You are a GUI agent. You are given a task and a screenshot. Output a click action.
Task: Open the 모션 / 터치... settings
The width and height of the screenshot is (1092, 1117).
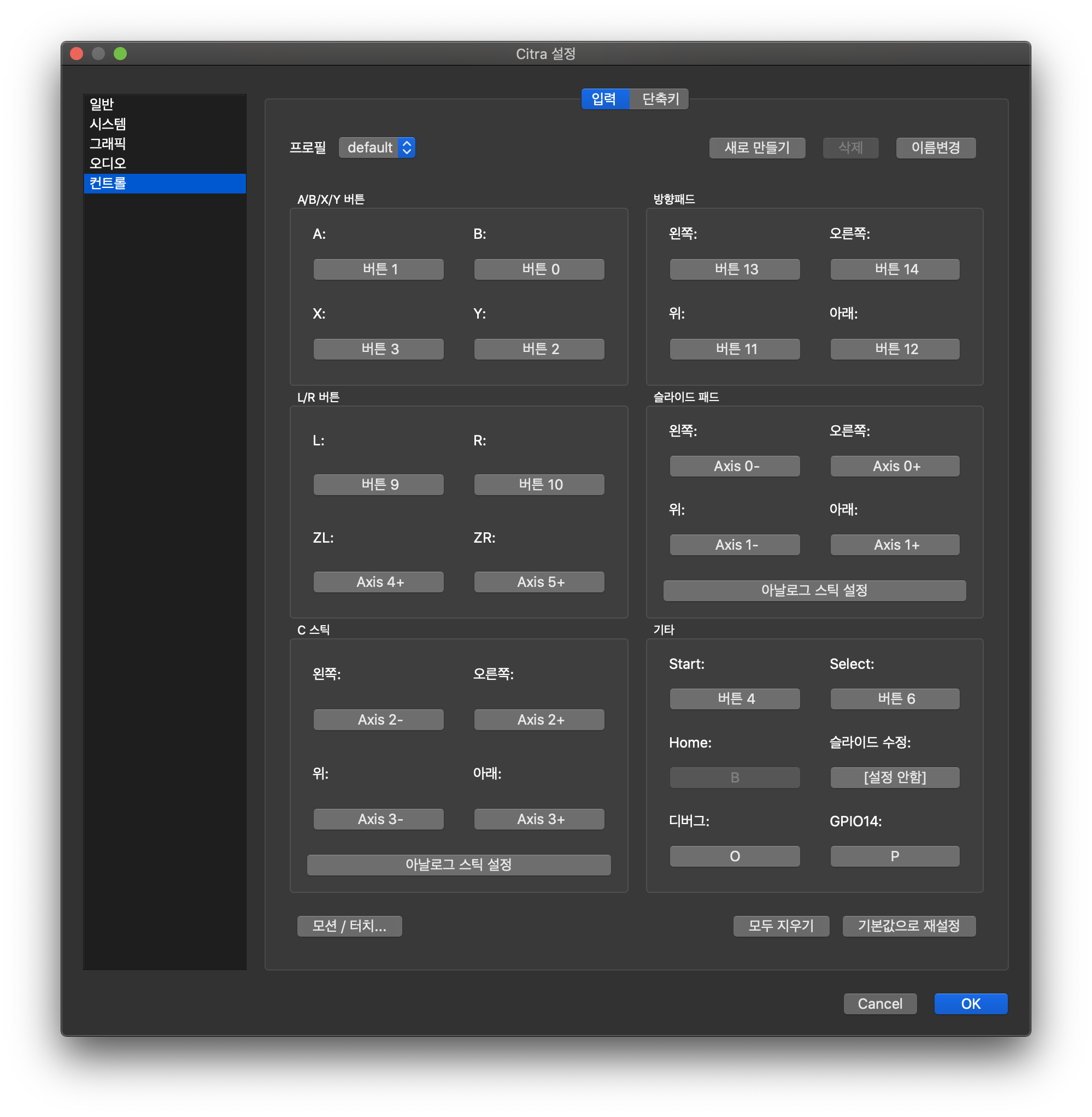coord(349,926)
